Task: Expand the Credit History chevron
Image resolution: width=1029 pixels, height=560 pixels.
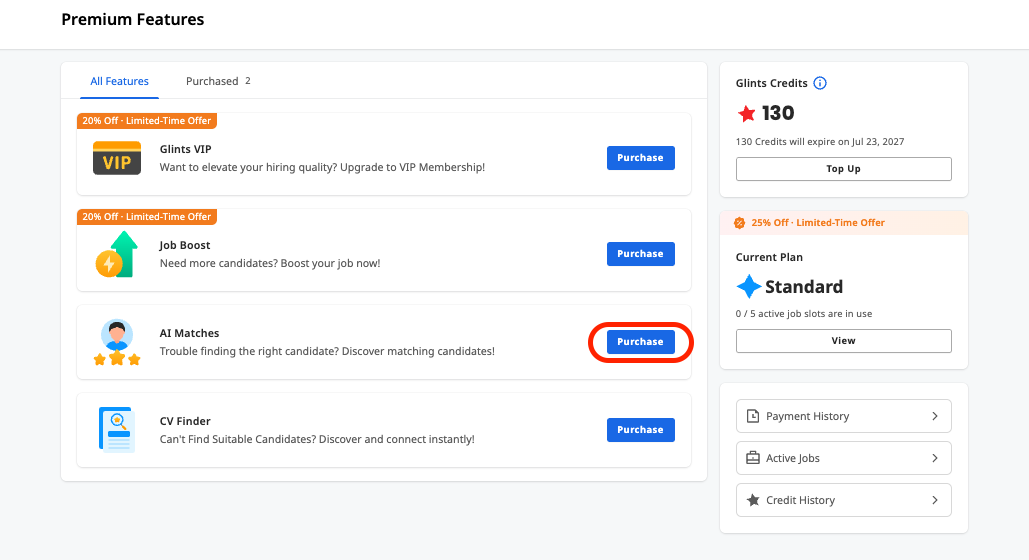Action: coord(935,500)
